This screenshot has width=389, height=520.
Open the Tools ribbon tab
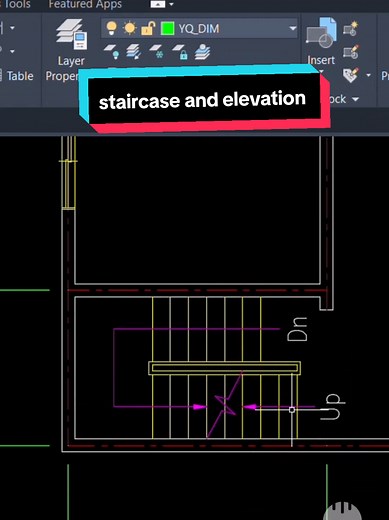[x=17, y=4]
